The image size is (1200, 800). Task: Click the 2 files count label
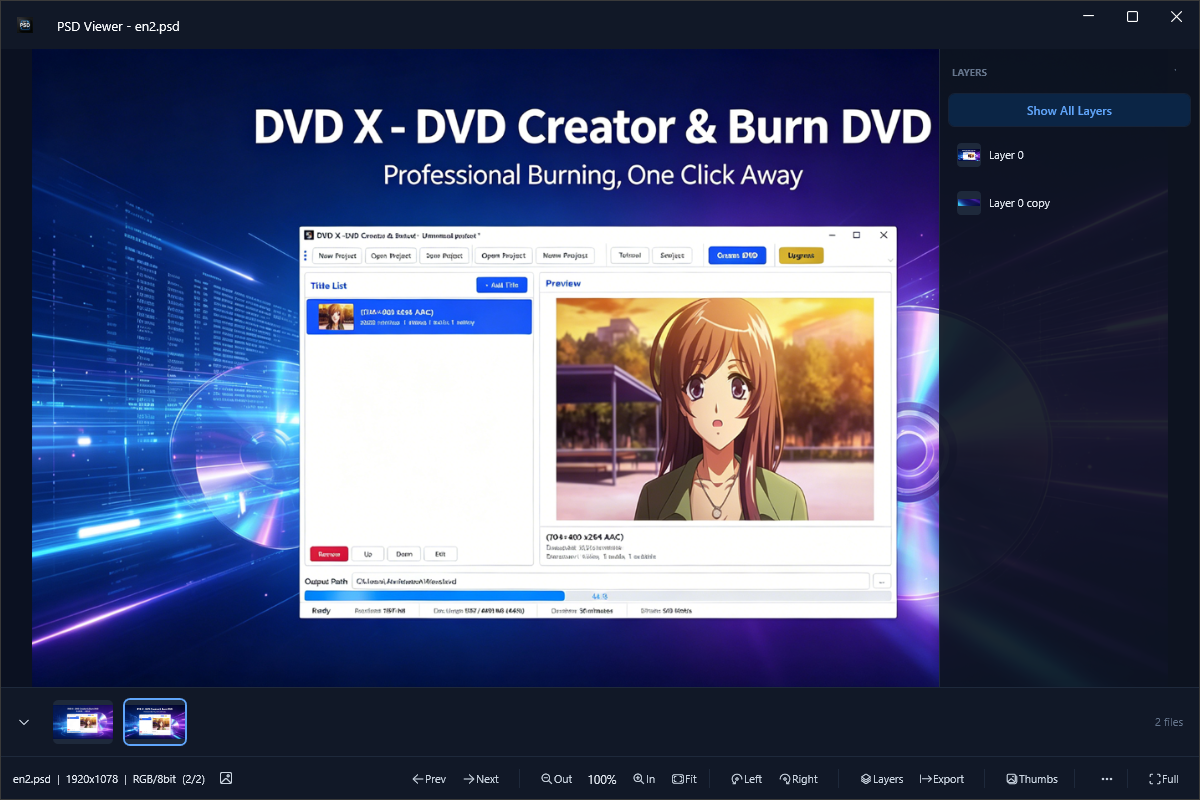(x=1168, y=722)
